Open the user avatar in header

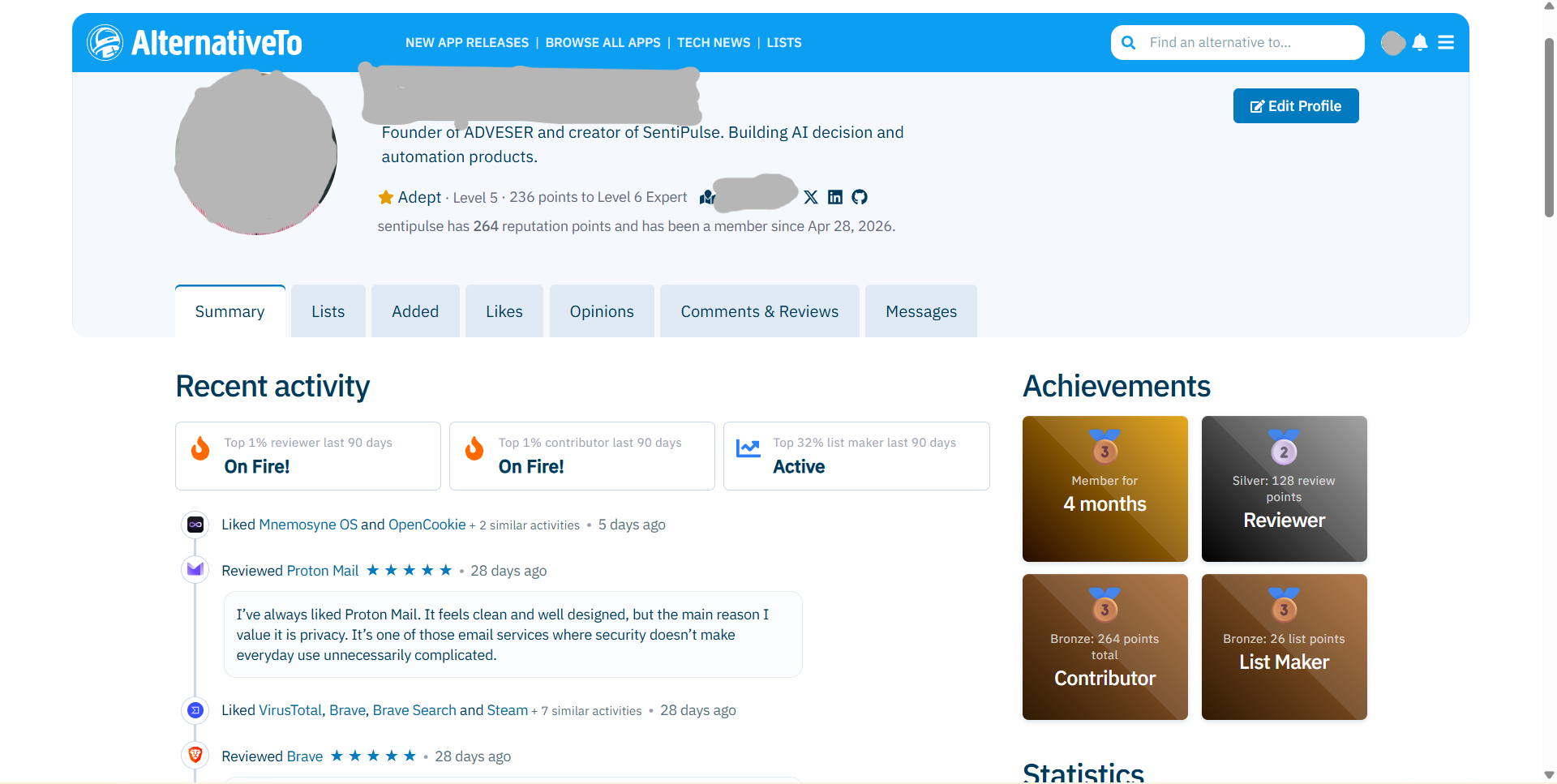(1393, 43)
